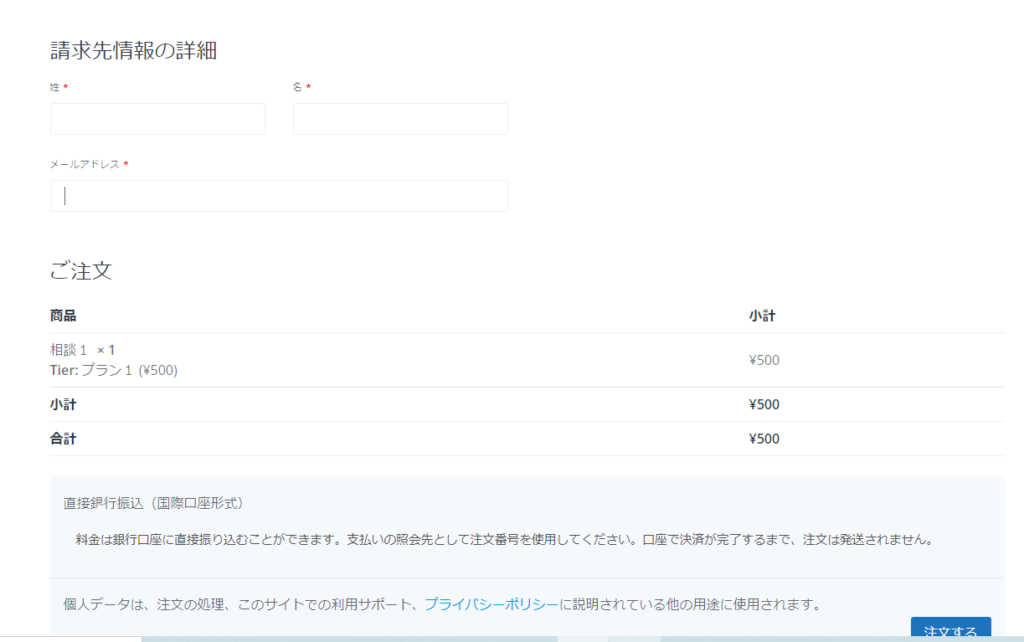
Task: Select the ご注文 section heading
Action: [x=80, y=270]
